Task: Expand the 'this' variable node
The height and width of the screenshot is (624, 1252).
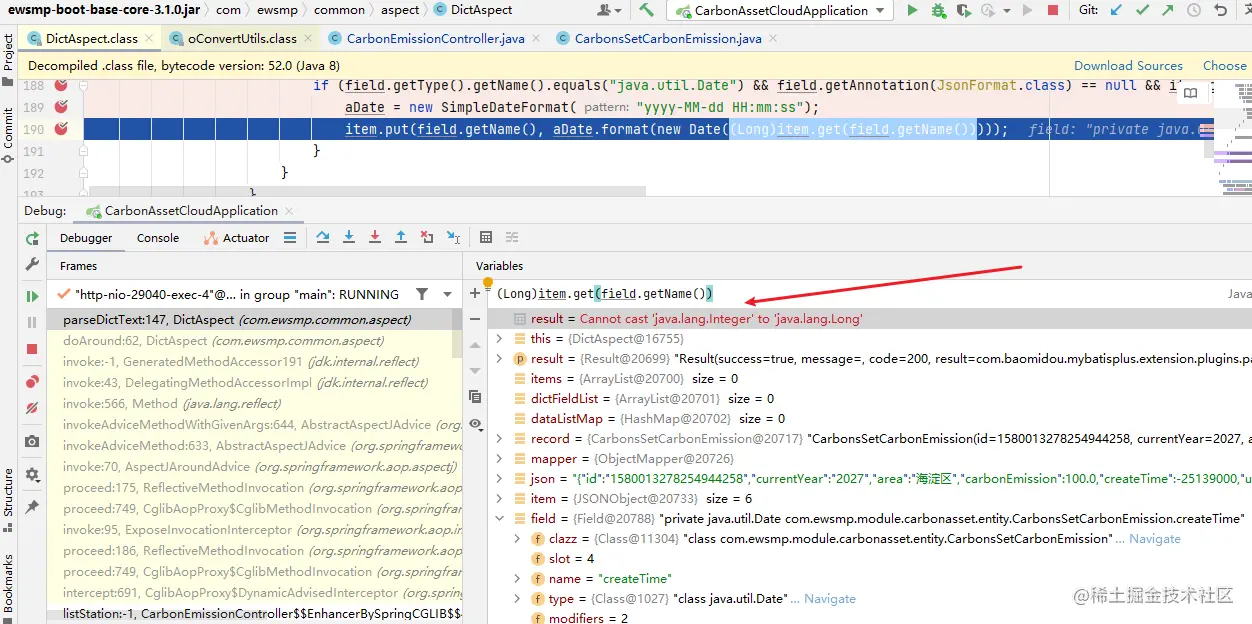Action: [500, 339]
